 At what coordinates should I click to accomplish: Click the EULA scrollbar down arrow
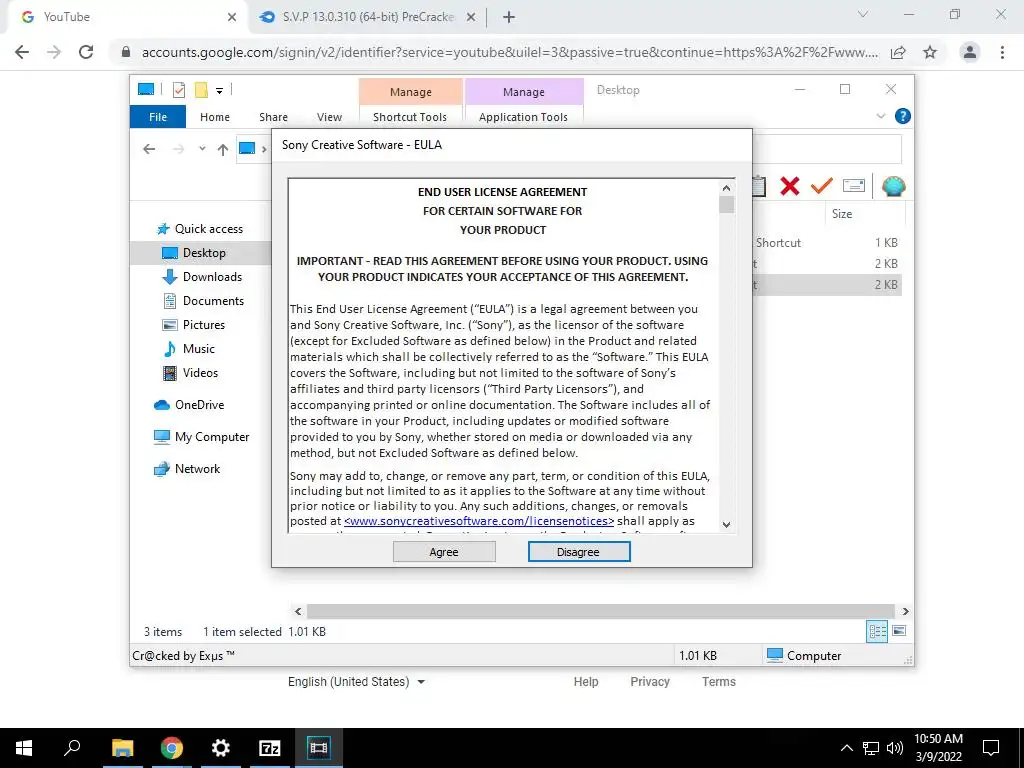click(x=726, y=524)
